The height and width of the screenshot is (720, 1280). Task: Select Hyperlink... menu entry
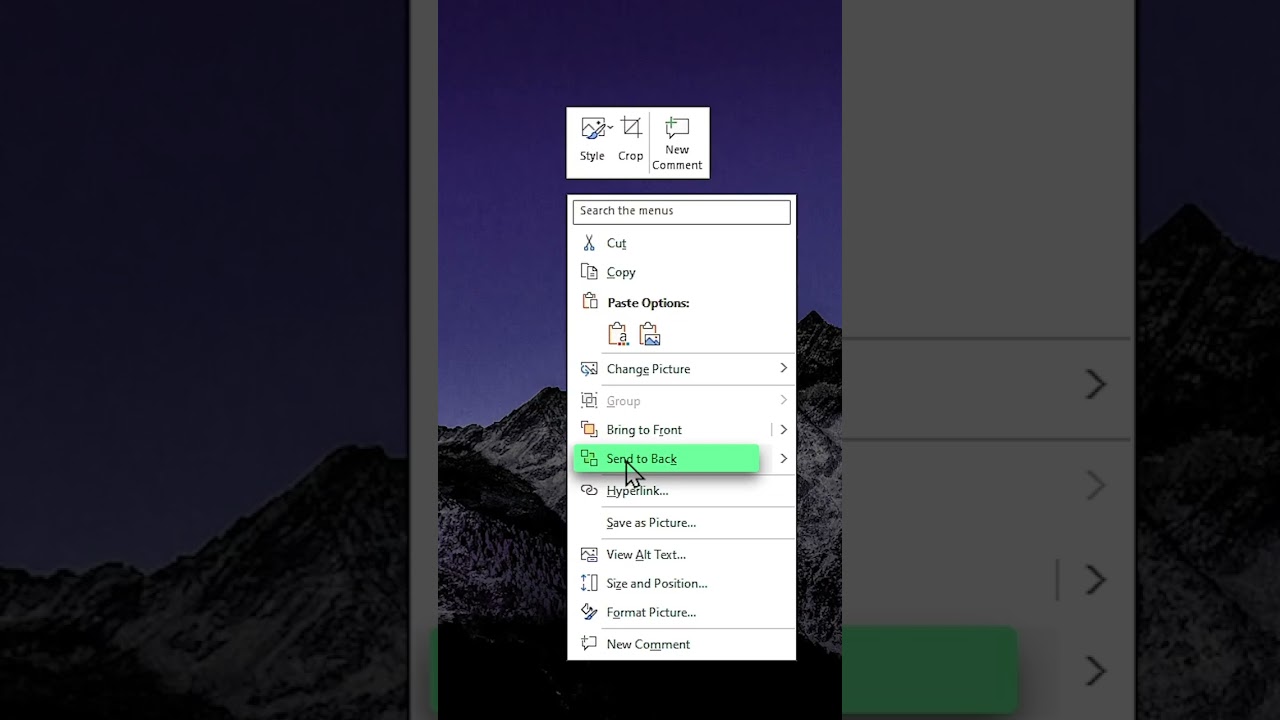coord(682,491)
